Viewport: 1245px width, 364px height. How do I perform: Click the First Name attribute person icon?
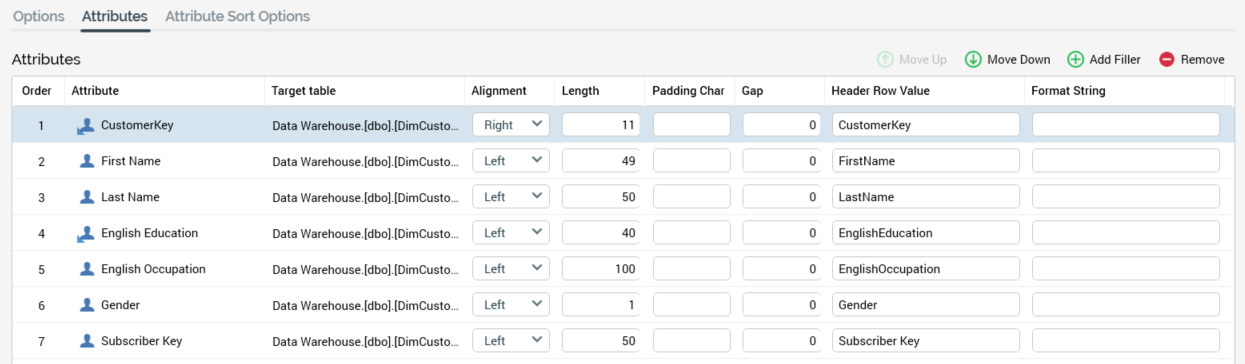[x=87, y=161]
